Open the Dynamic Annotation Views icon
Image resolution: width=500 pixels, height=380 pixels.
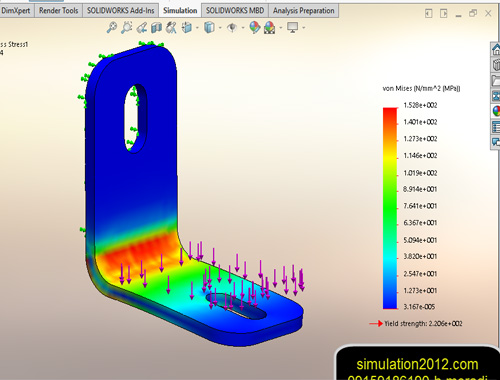171,27
